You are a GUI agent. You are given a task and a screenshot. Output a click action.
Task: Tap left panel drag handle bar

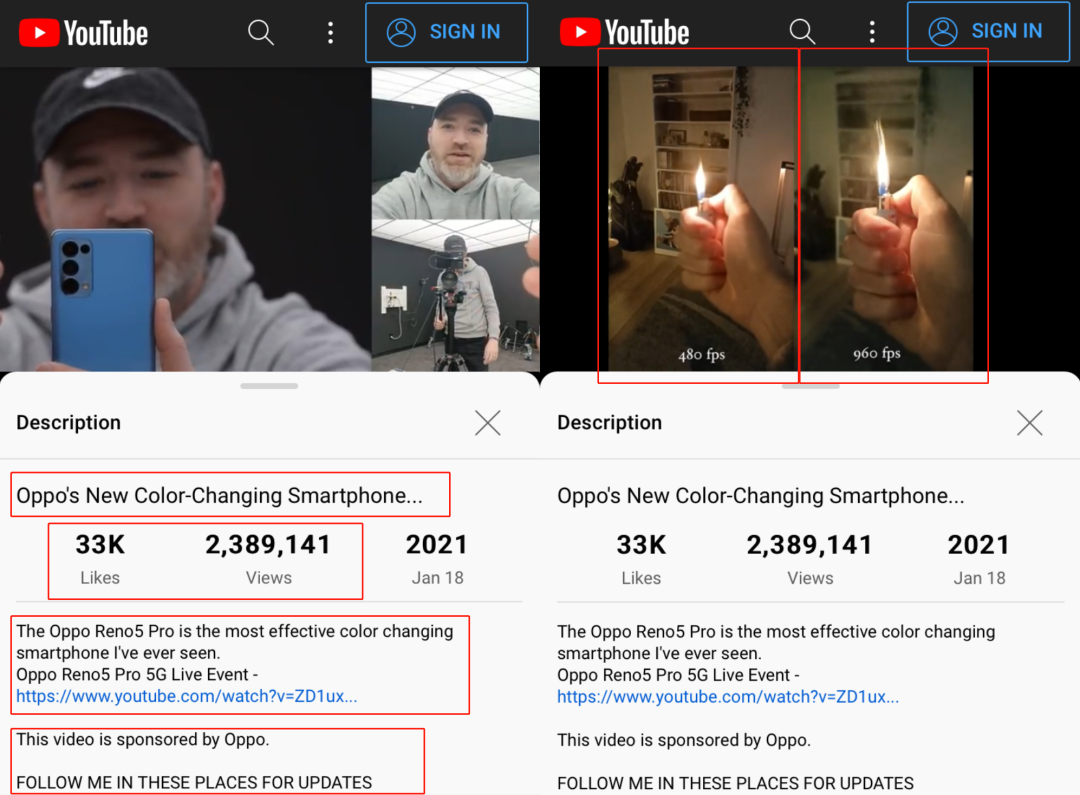pos(269,386)
